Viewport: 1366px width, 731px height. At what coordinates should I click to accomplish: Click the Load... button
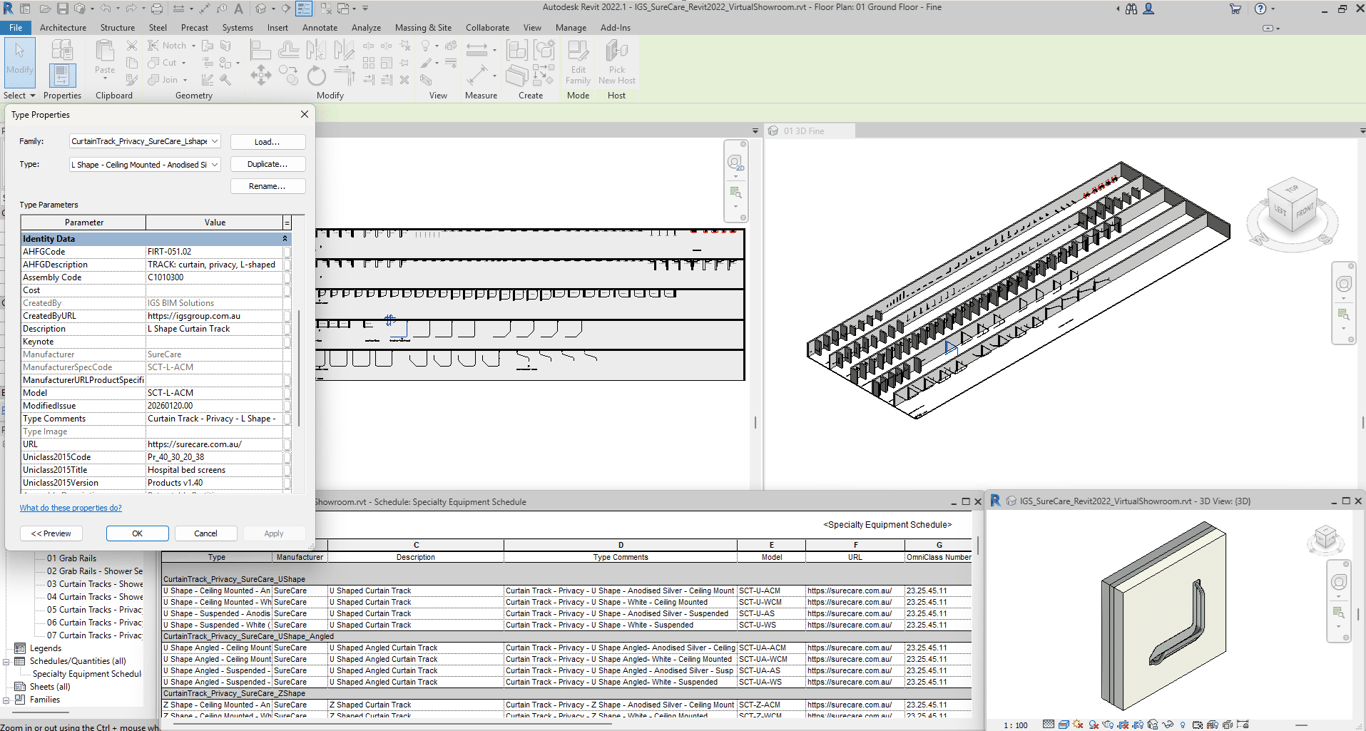coord(267,142)
